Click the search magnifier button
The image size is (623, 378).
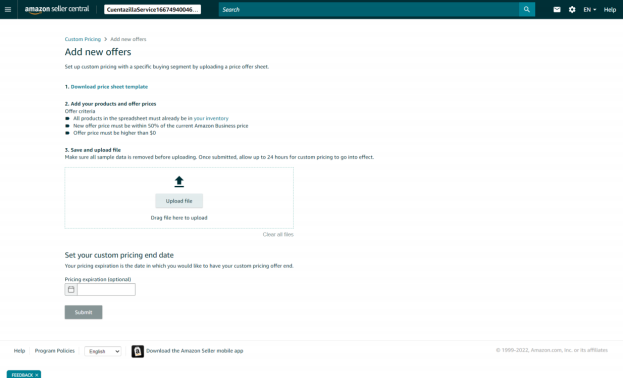click(527, 10)
